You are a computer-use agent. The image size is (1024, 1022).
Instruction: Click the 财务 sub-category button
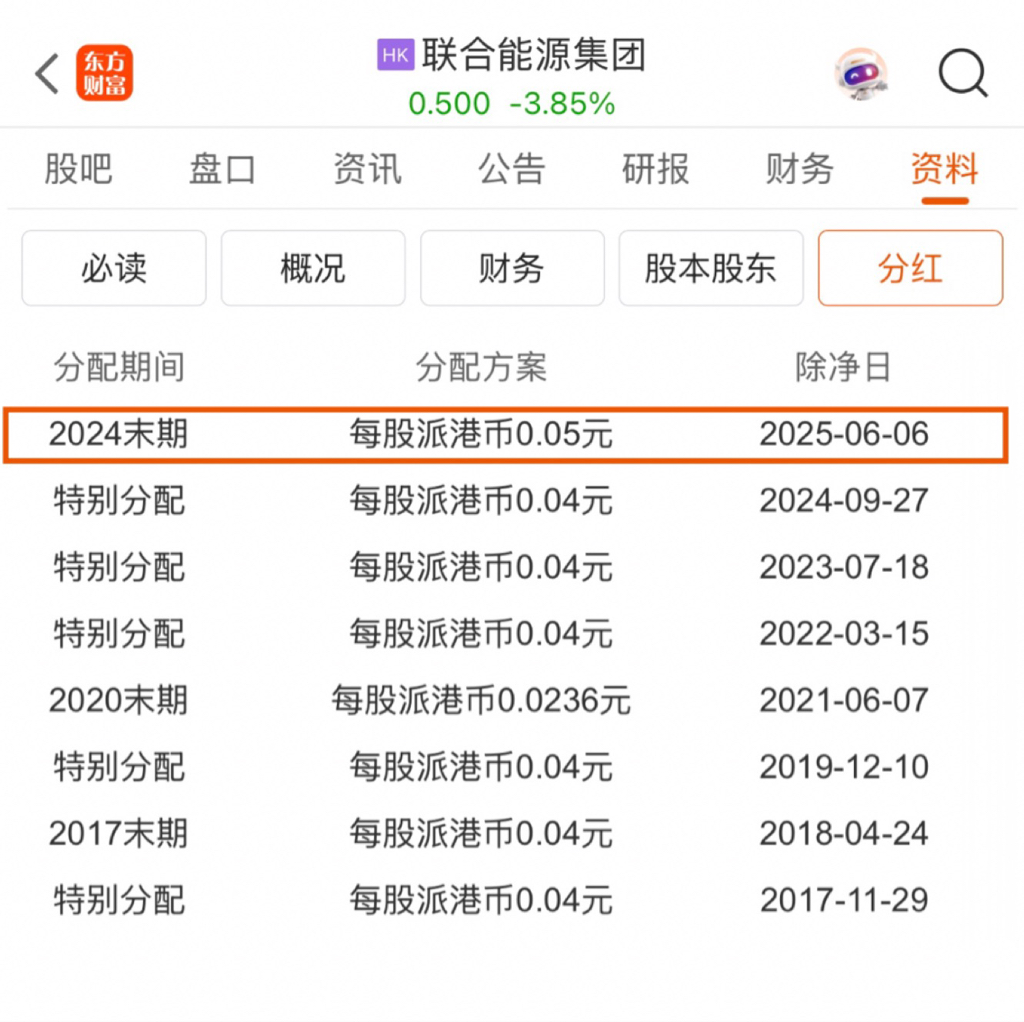pos(512,268)
